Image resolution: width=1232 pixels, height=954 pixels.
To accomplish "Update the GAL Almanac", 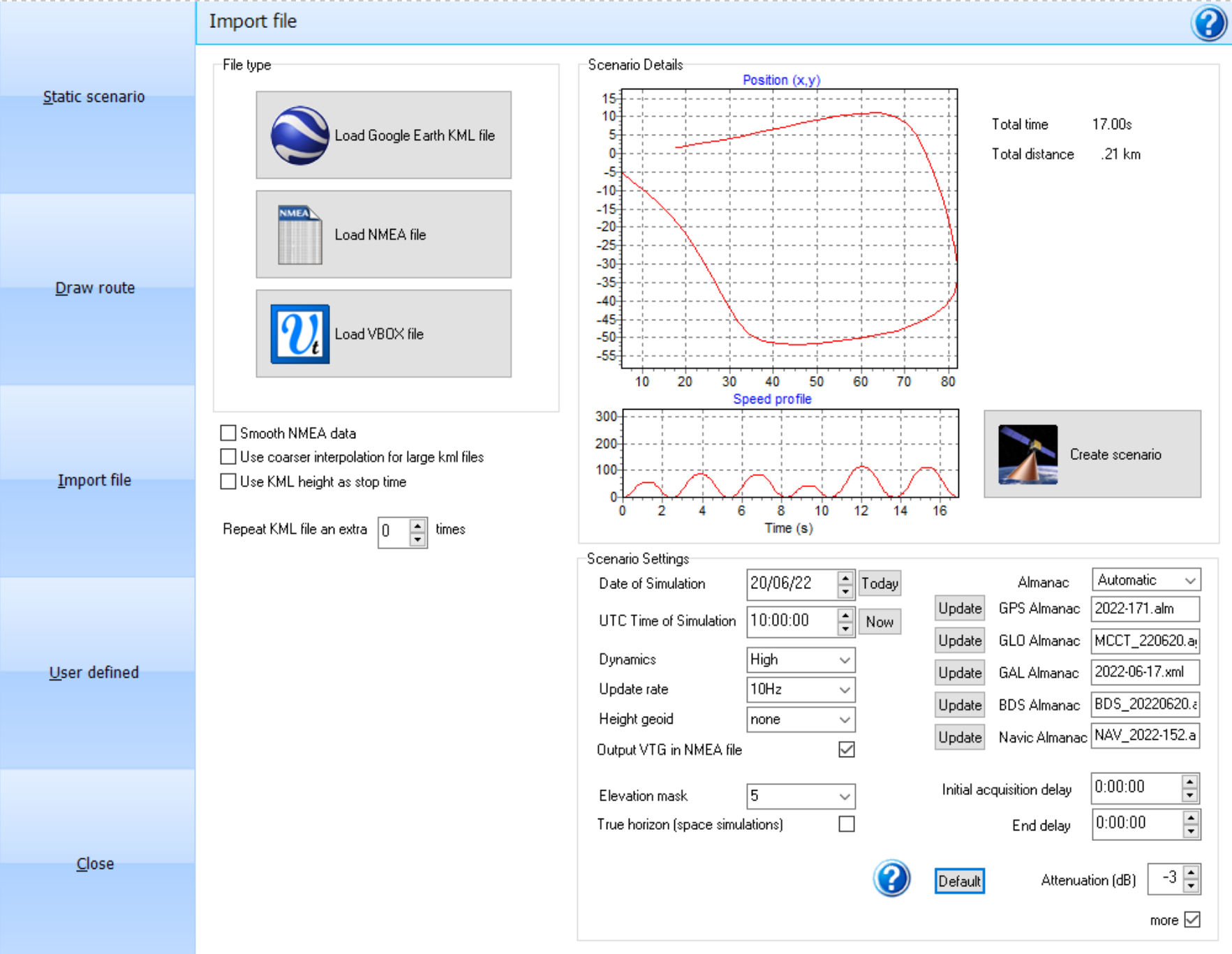I will tap(960, 673).
